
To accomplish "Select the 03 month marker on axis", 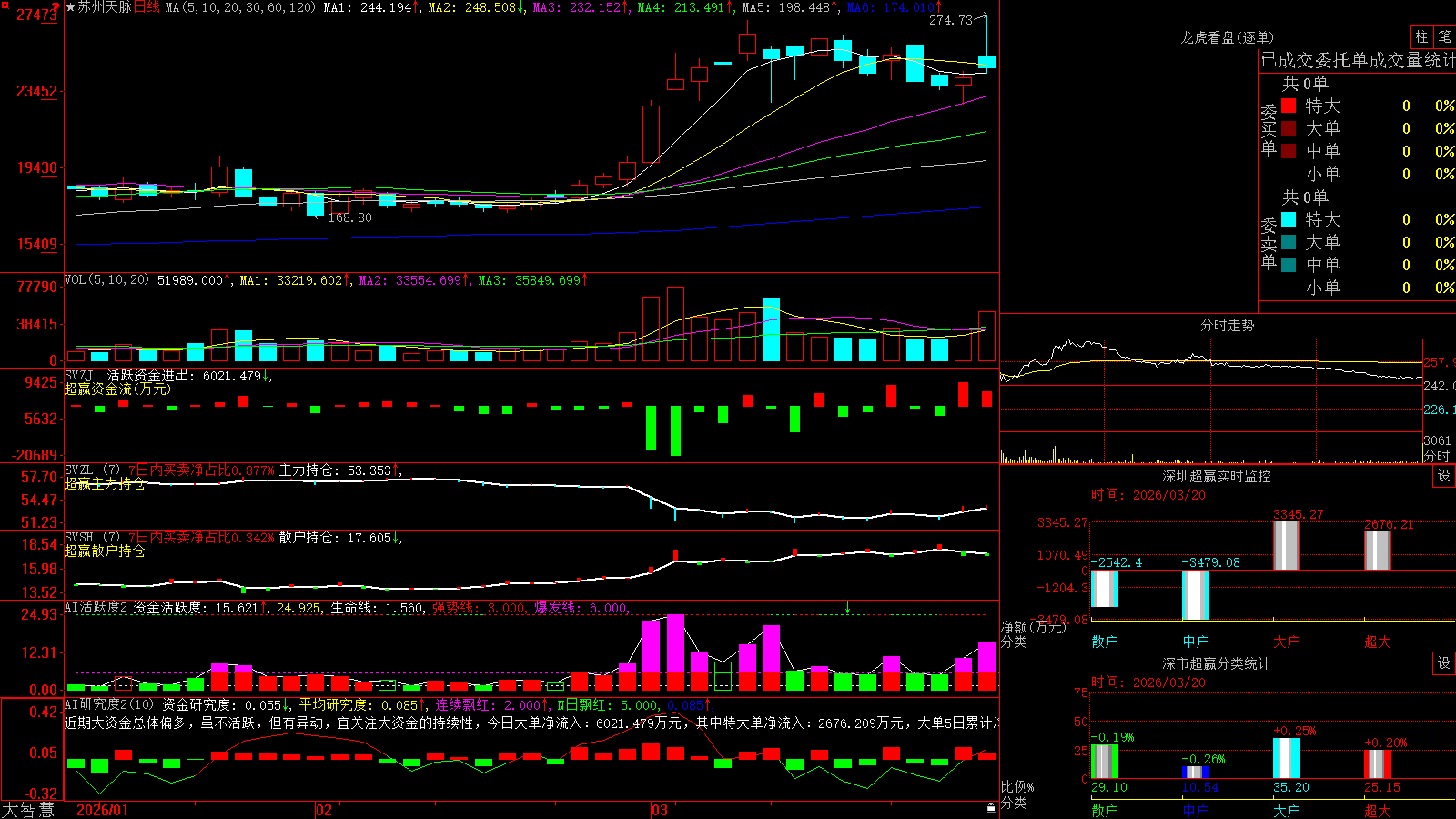I will click(x=660, y=809).
